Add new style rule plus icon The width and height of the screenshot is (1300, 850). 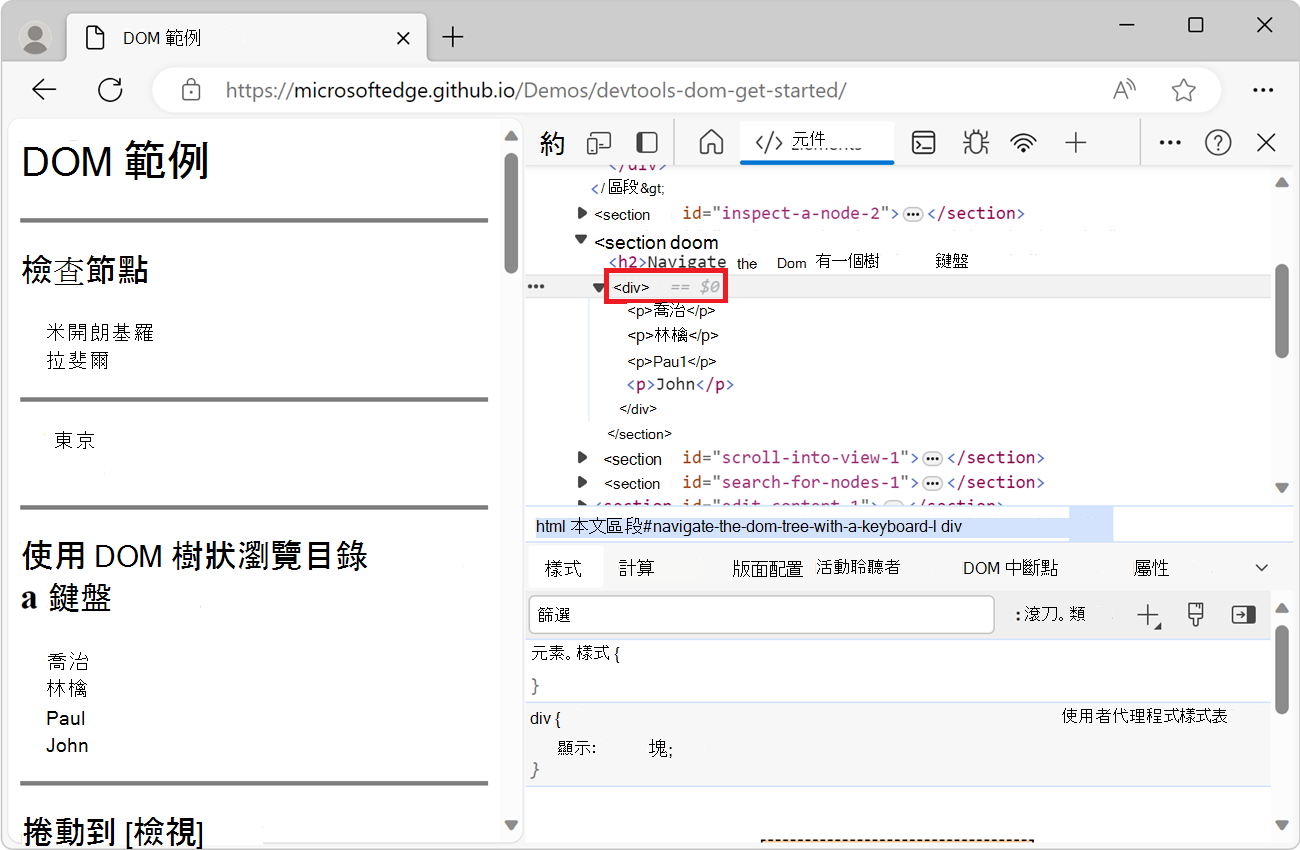1149,615
